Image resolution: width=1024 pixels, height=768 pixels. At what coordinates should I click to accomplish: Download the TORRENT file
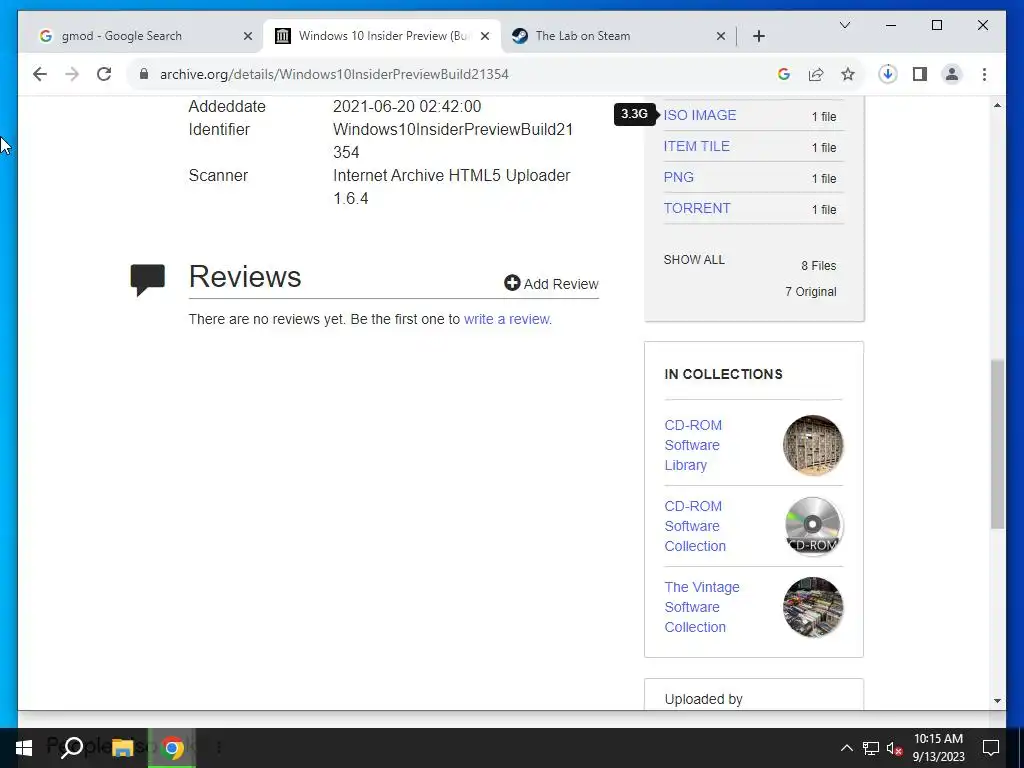coord(697,208)
